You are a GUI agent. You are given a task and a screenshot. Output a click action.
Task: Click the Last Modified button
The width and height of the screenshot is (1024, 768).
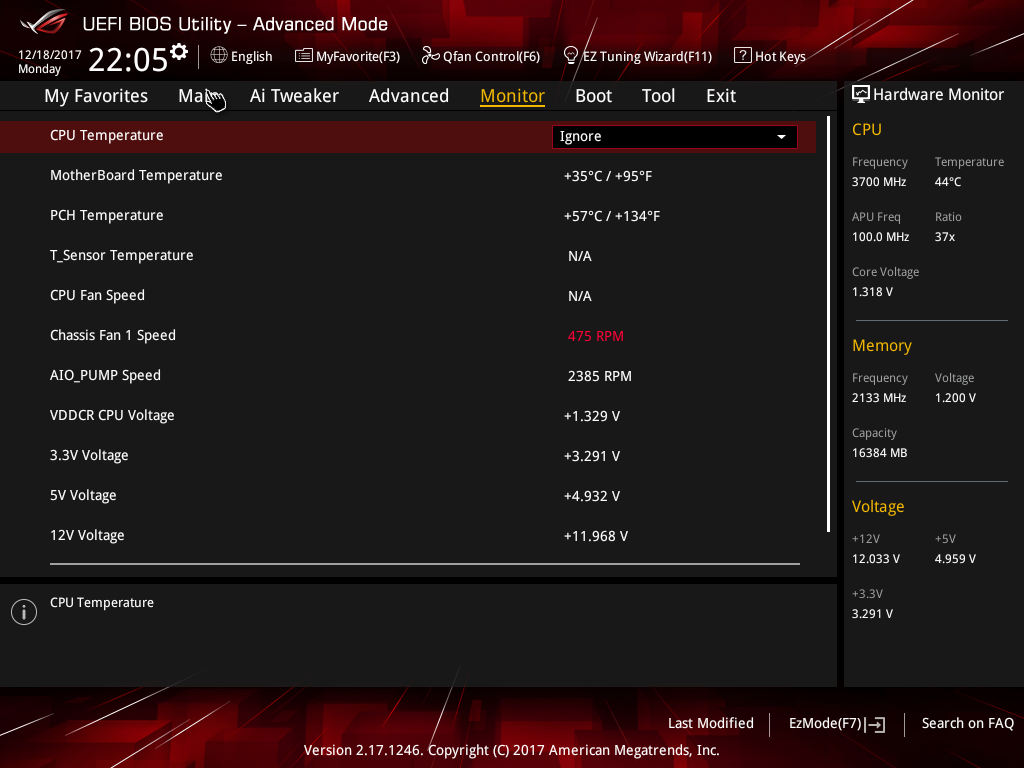(x=711, y=724)
